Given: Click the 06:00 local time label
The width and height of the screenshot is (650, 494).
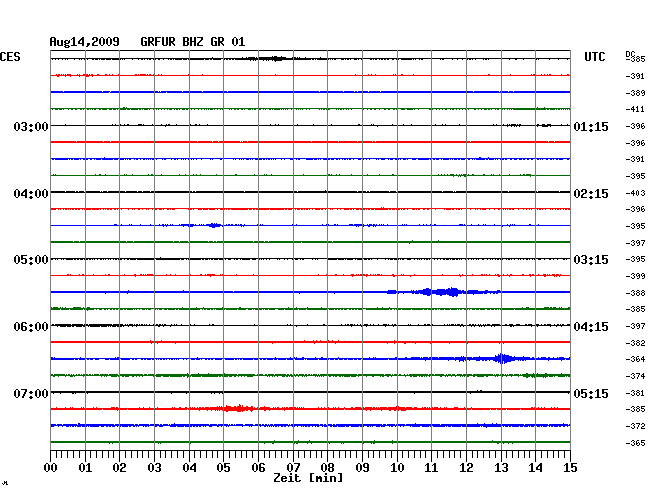Looking at the screenshot, I should 31,327.
